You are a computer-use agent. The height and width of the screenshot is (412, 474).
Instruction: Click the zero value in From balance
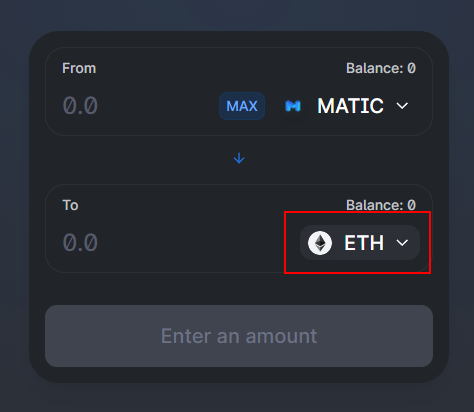411,68
